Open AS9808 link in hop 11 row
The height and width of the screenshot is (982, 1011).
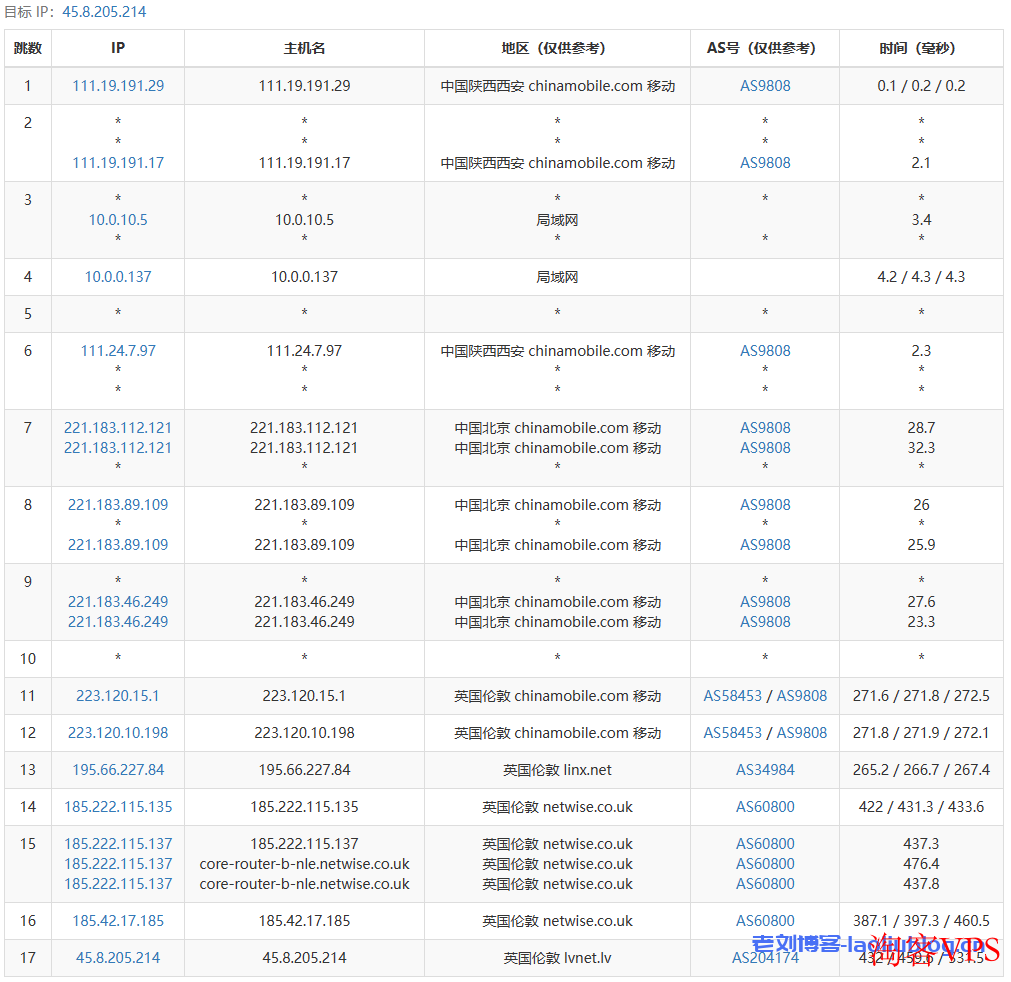(x=801, y=696)
